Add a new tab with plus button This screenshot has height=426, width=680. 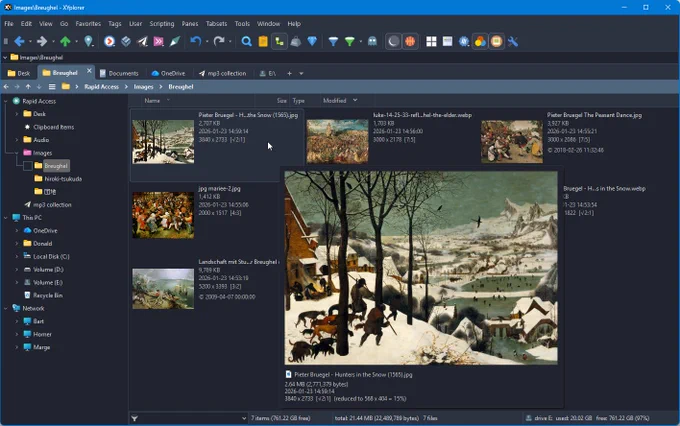point(289,73)
